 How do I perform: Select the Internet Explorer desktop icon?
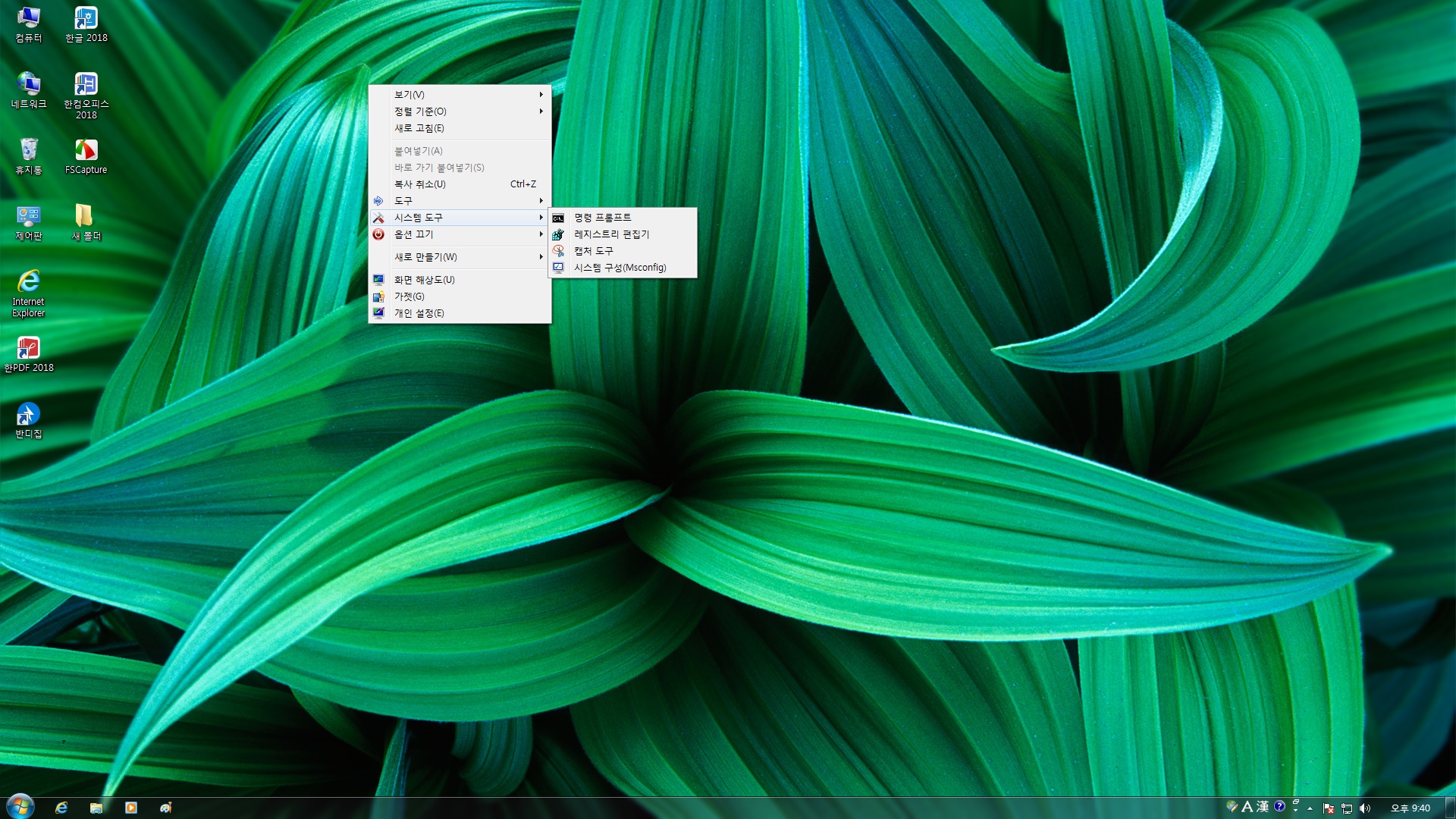(x=29, y=293)
